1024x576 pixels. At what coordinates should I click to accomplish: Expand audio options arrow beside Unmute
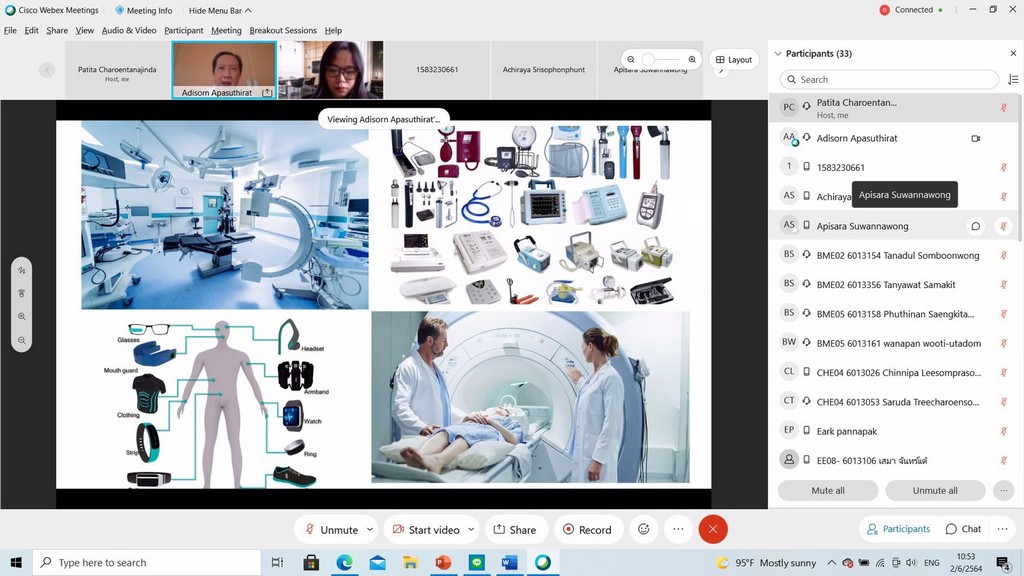tap(370, 529)
